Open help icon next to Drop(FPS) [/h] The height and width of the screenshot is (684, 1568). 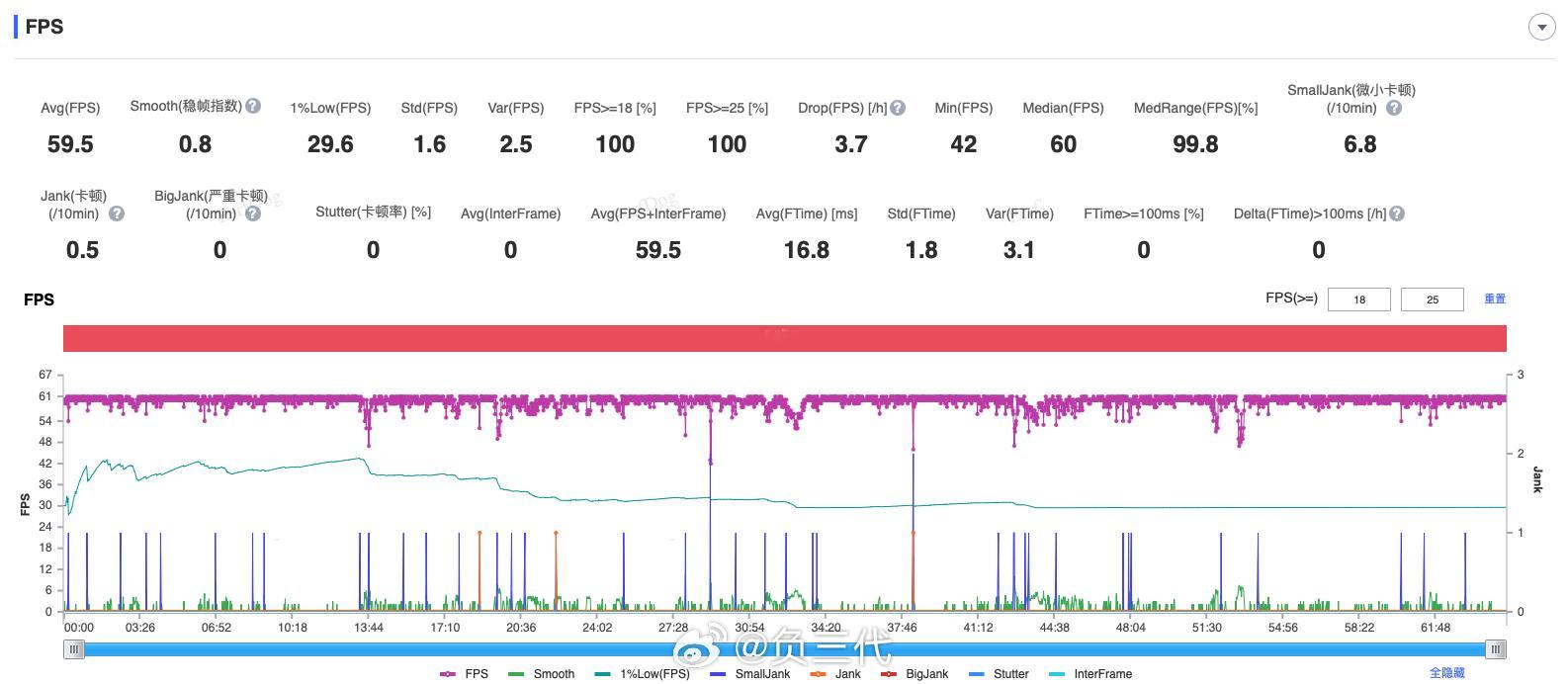tap(898, 108)
